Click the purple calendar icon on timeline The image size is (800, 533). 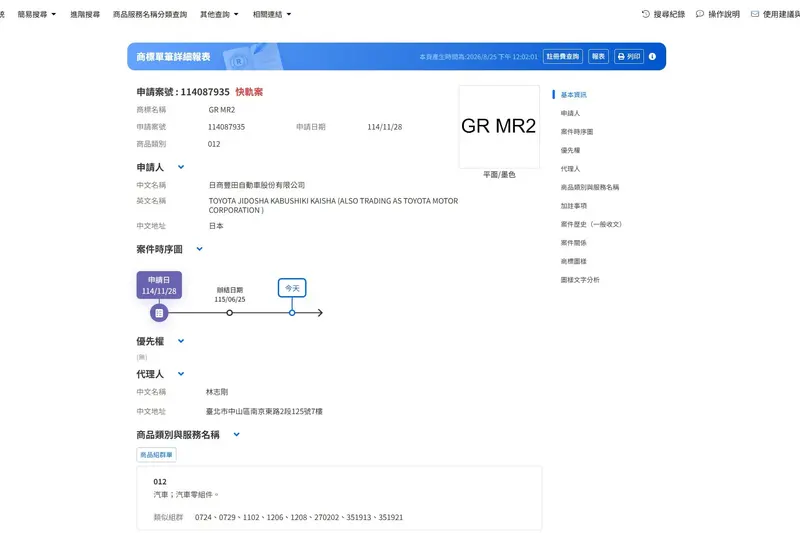point(159,313)
